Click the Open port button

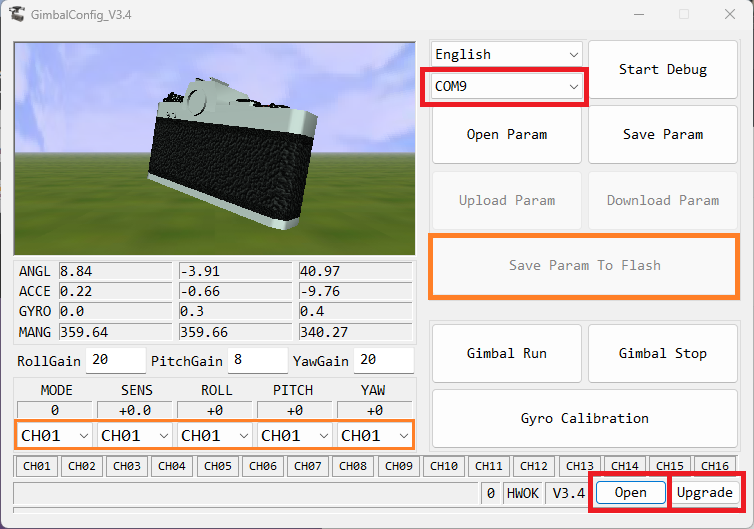click(x=630, y=492)
